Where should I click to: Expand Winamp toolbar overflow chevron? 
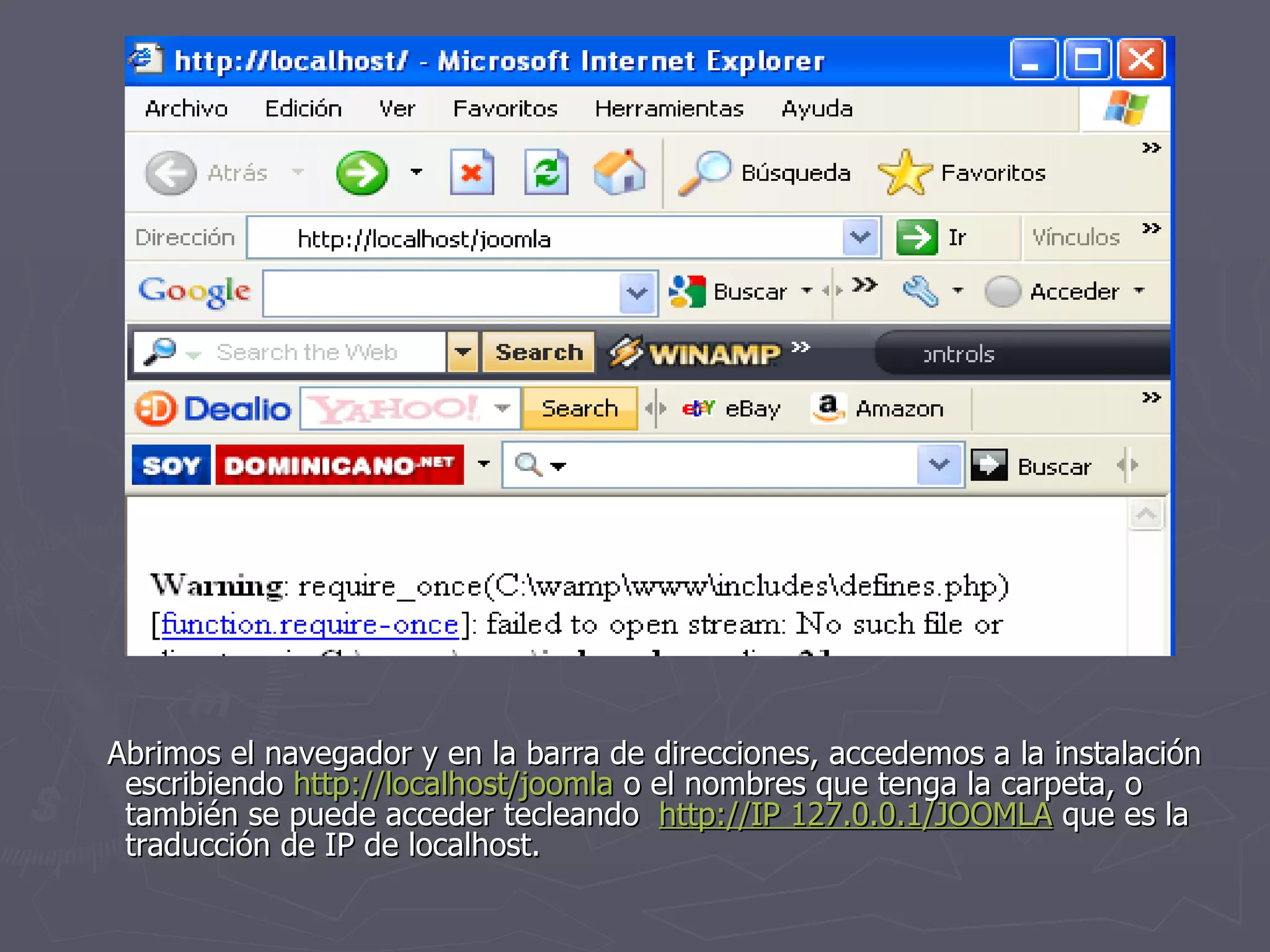[801, 346]
